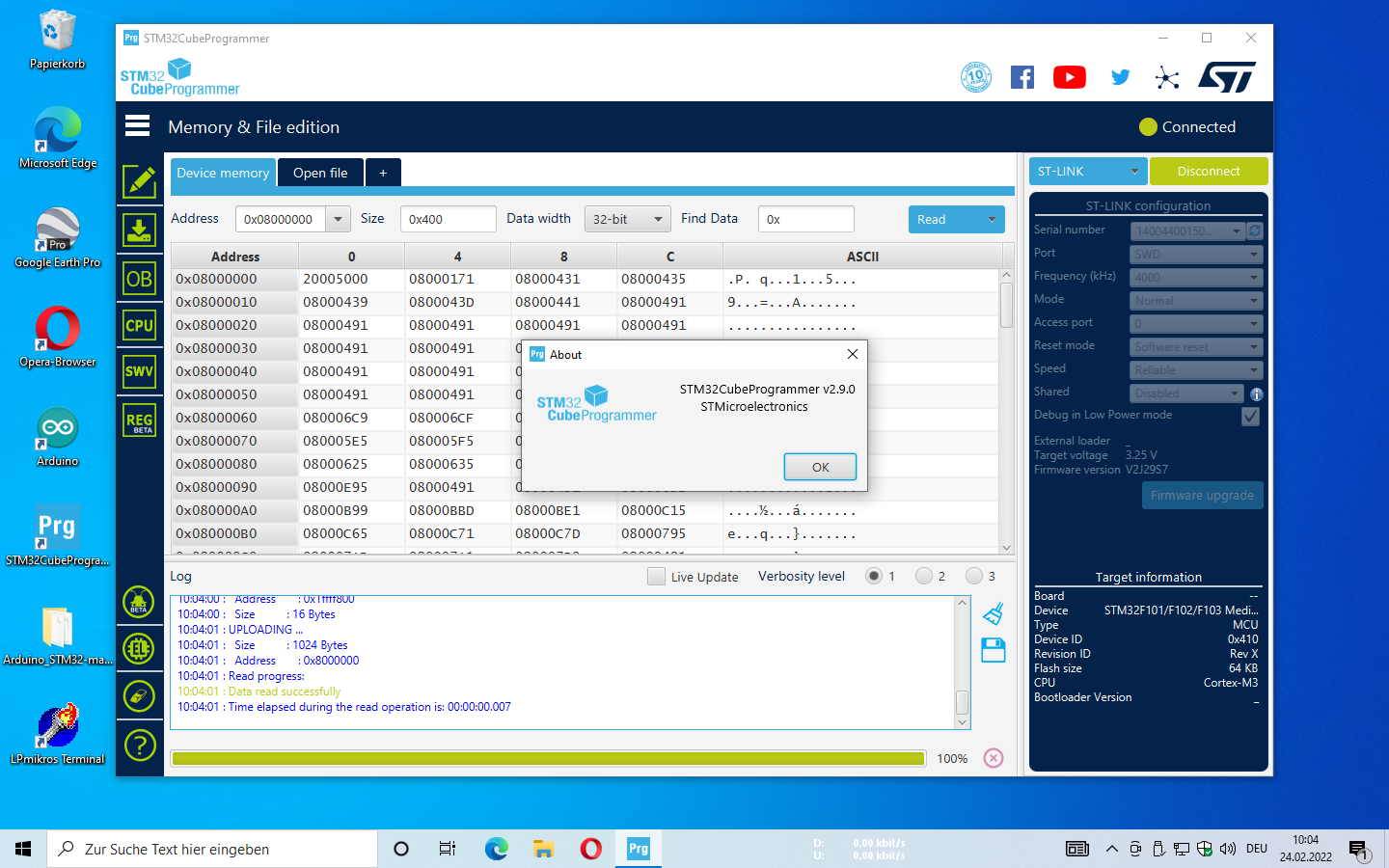The height and width of the screenshot is (868, 1389).
Task: Open Windows Start menu
Action: coord(23,849)
